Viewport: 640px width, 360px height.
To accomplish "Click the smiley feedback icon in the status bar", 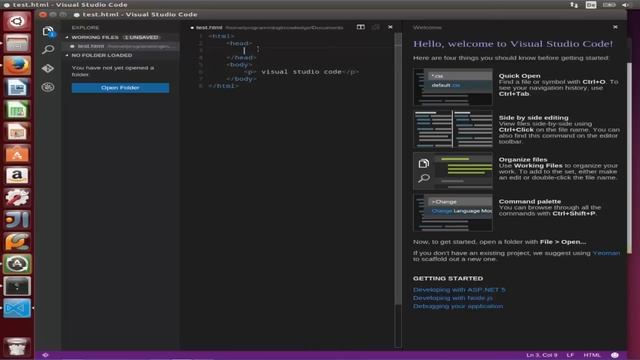I will click(x=615, y=355).
